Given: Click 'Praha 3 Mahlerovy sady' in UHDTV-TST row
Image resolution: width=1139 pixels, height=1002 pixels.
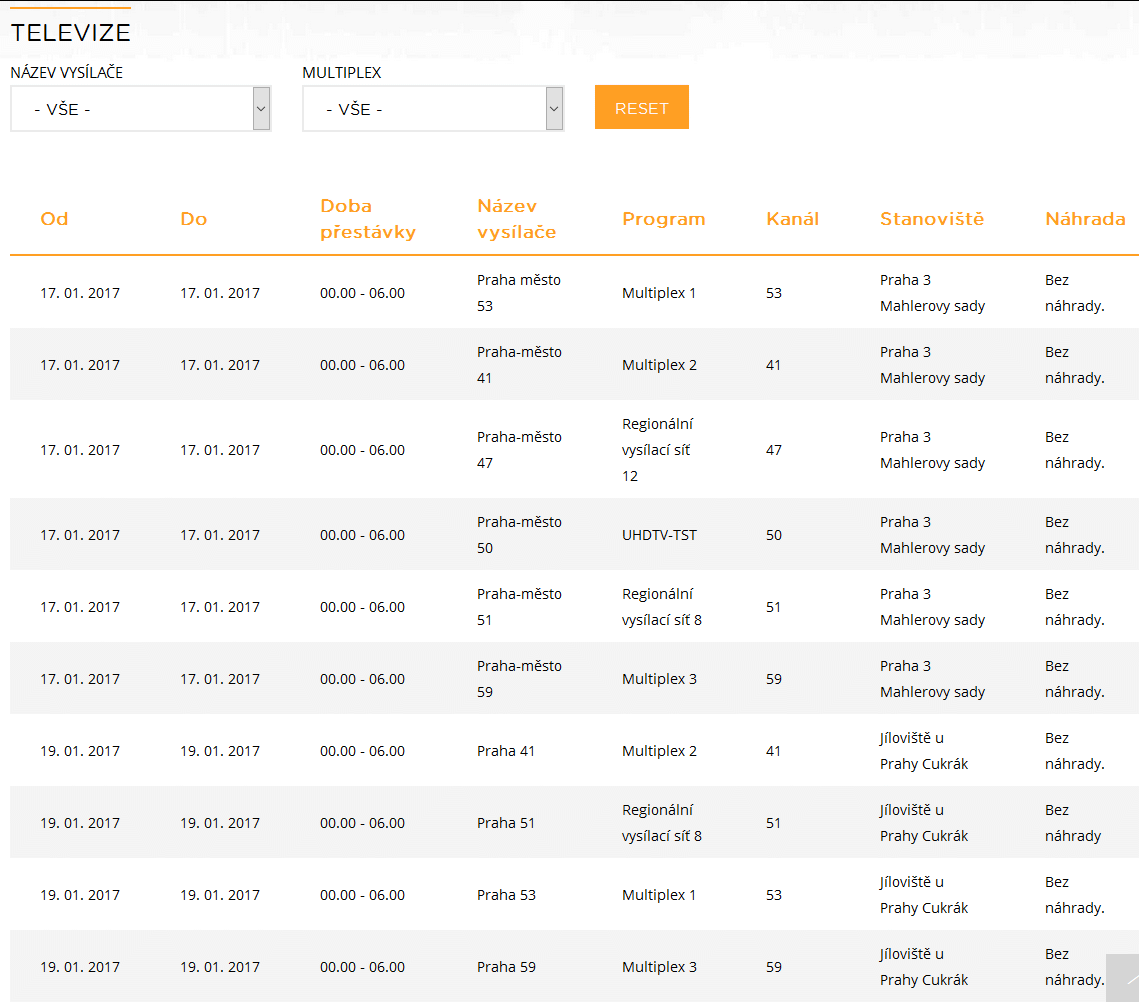Looking at the screenshot, I should coord(932,535).
